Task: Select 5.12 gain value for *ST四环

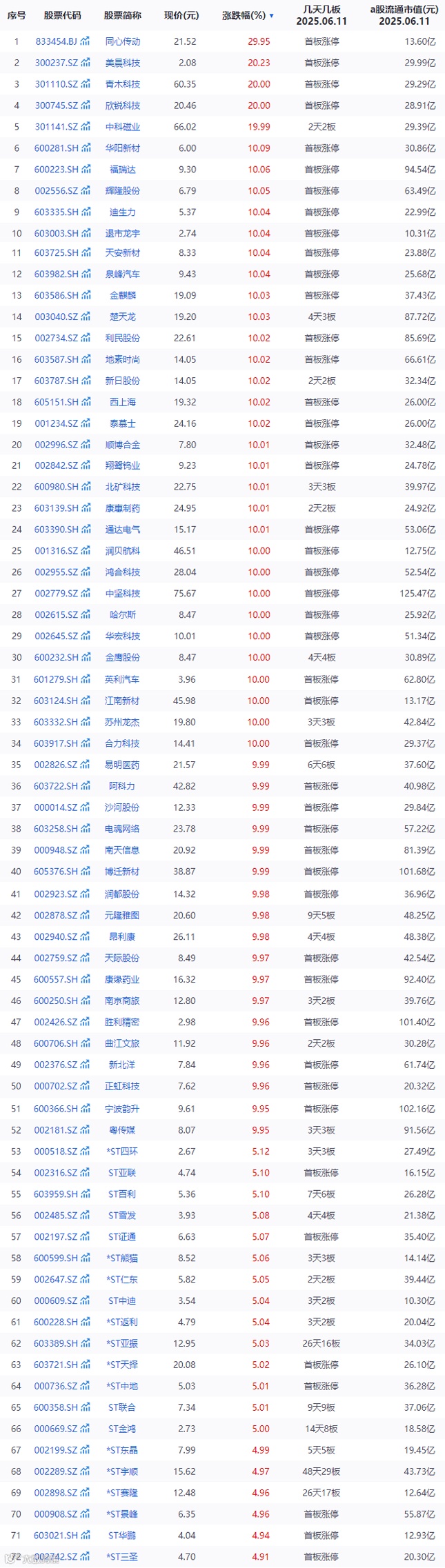Action: point(261,1152)
